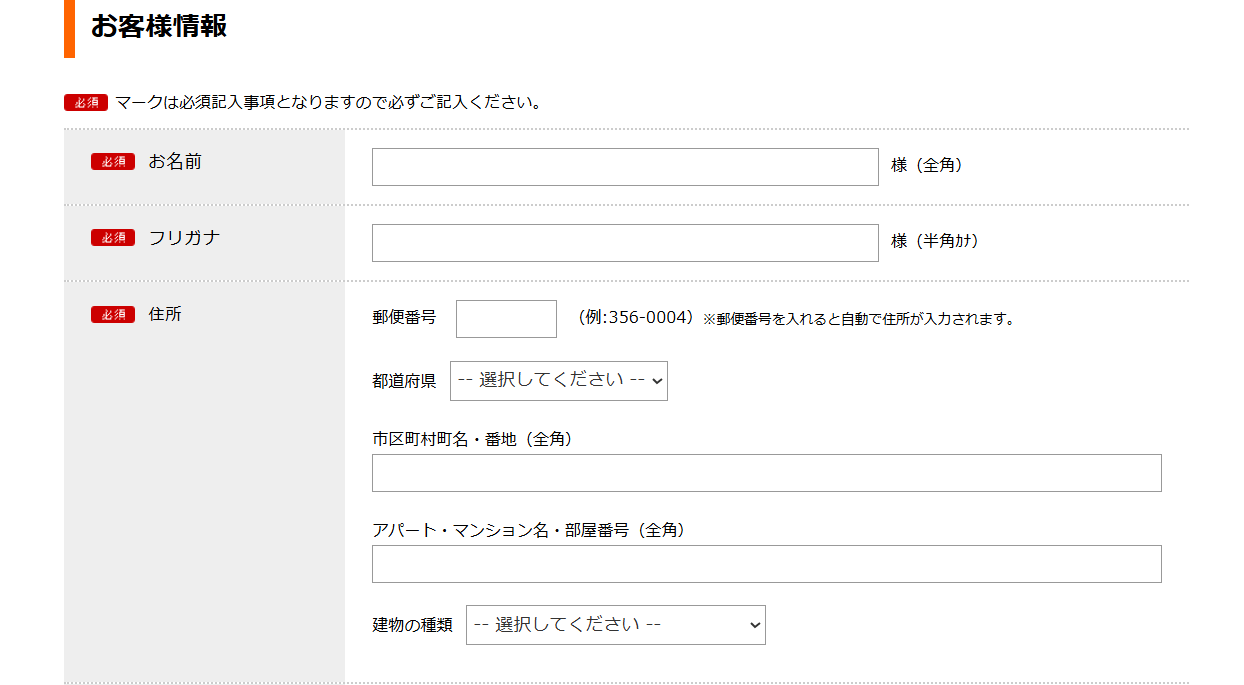Click the 様（全角） hint text
The image size is (1244, 685).
coord(927,166)
